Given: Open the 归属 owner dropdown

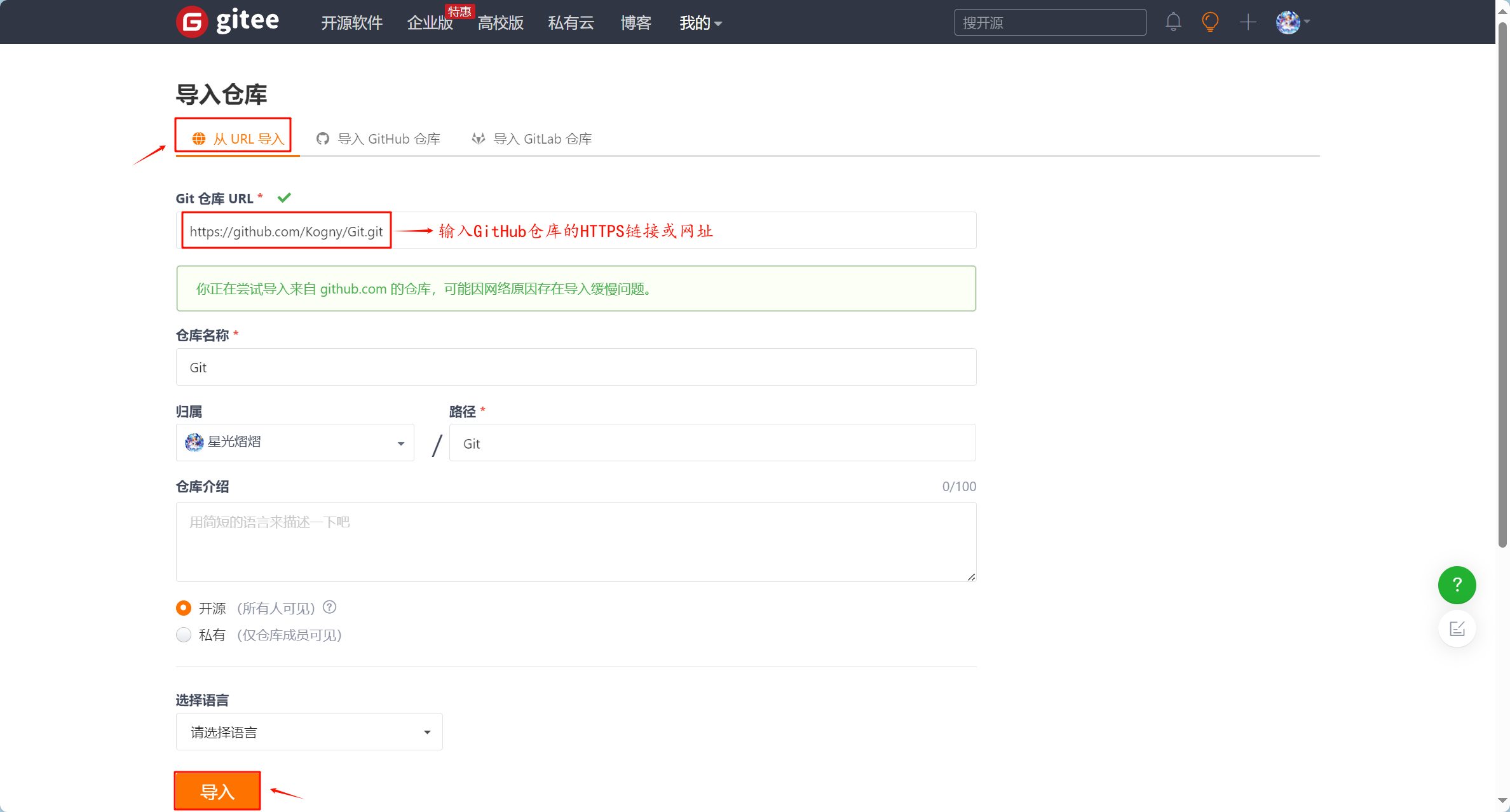Looking at the screenshot, I should 295,442.
